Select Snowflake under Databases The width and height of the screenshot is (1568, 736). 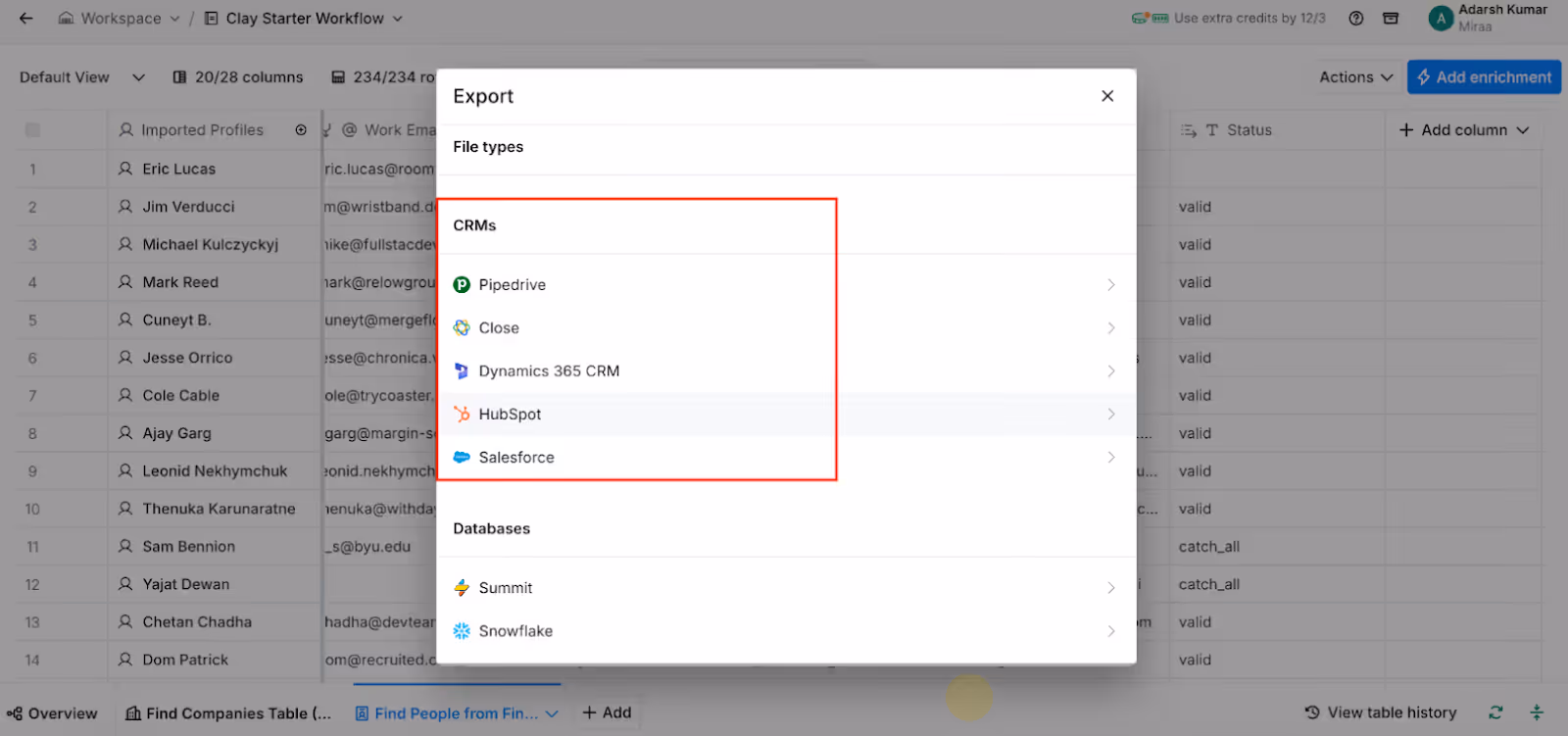(x=786, y=631)
